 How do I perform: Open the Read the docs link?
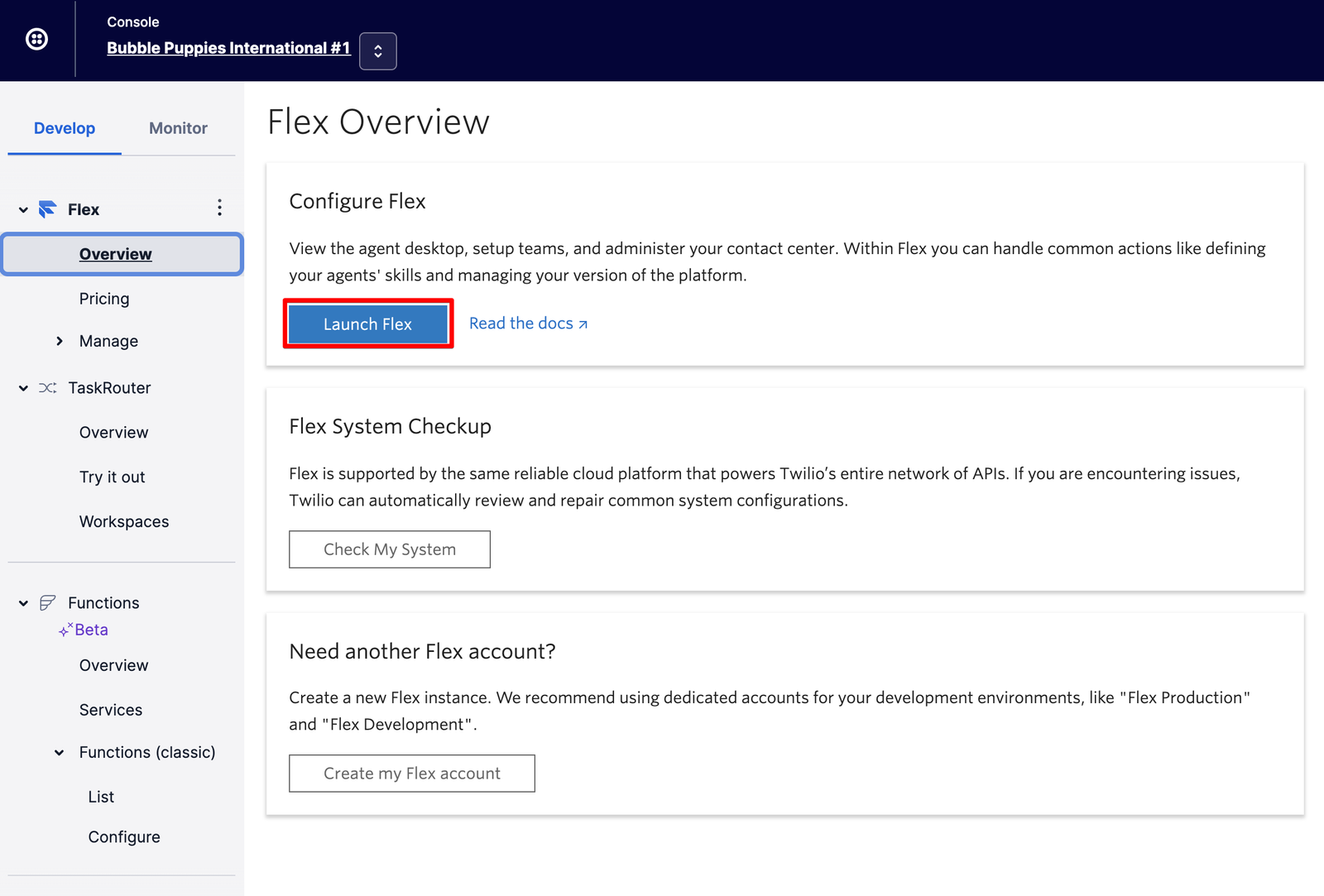(520, 323)
